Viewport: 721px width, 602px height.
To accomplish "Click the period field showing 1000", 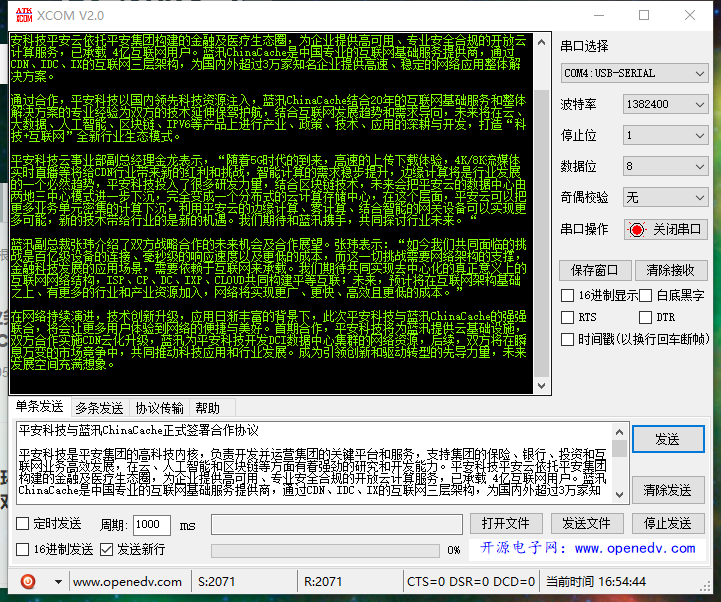I will click(152, 525).
